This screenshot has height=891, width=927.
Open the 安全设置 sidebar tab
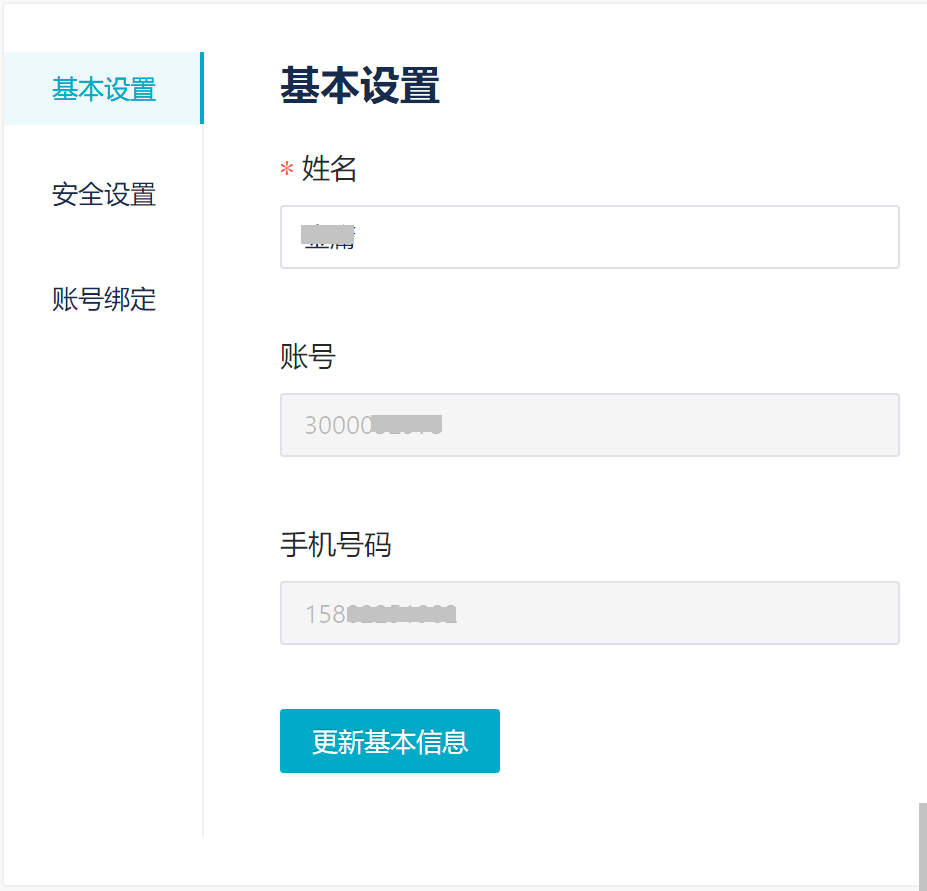tap(104, 194)
